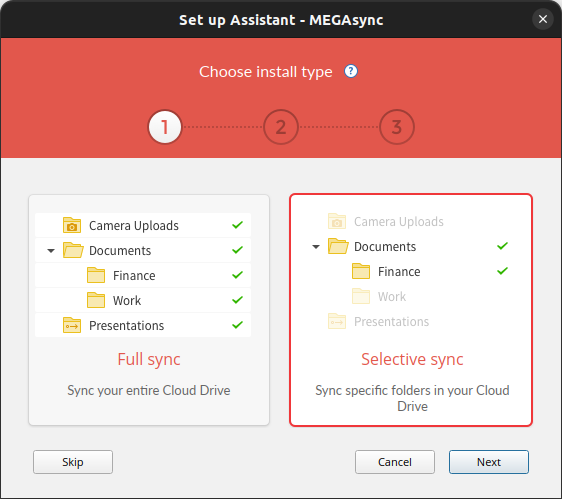Click checkmark beside Finance in Selective sync
This screenshot has width=562, height=499.
(502, 271)
